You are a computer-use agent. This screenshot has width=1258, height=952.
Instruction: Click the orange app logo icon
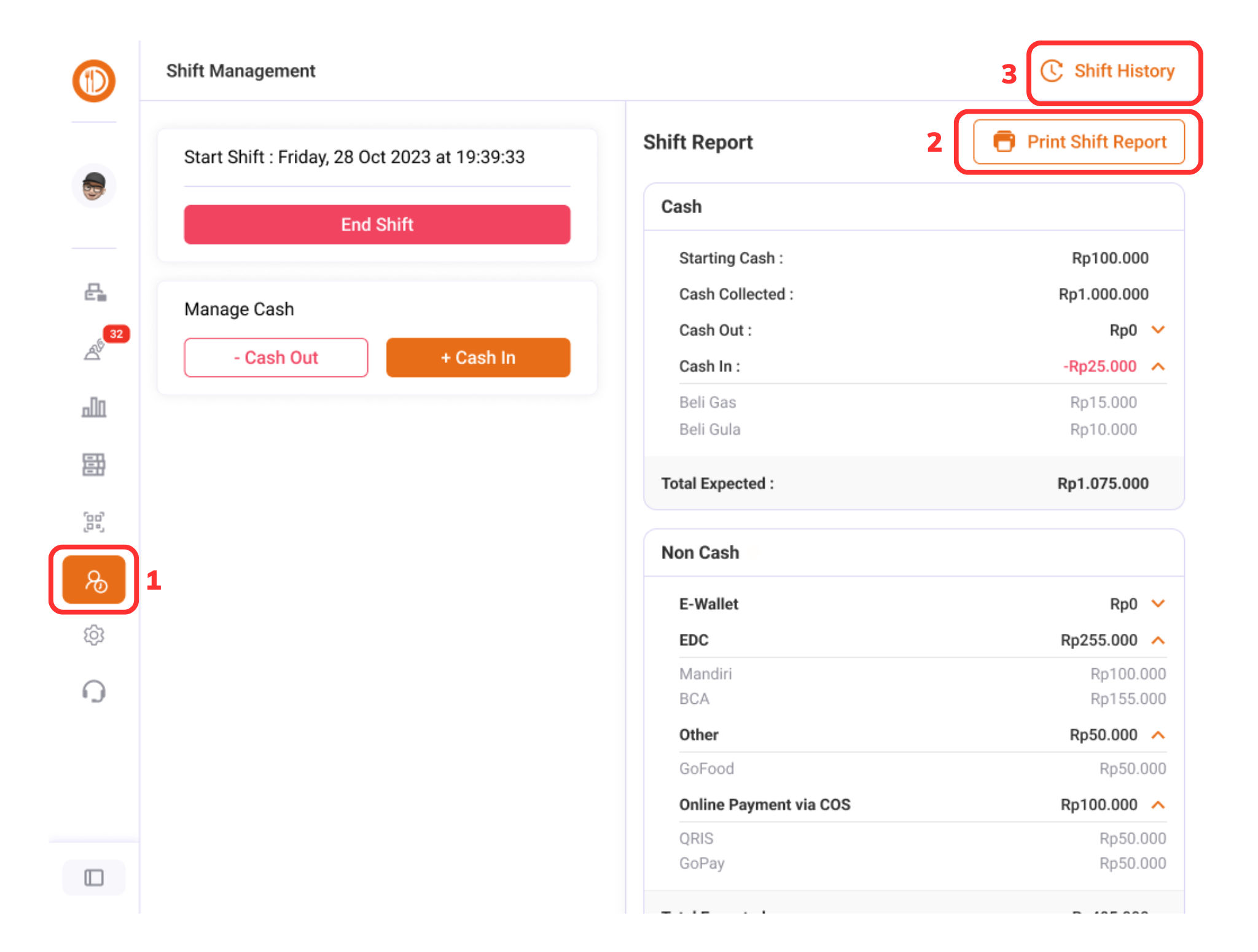click(x=93, y=80)
